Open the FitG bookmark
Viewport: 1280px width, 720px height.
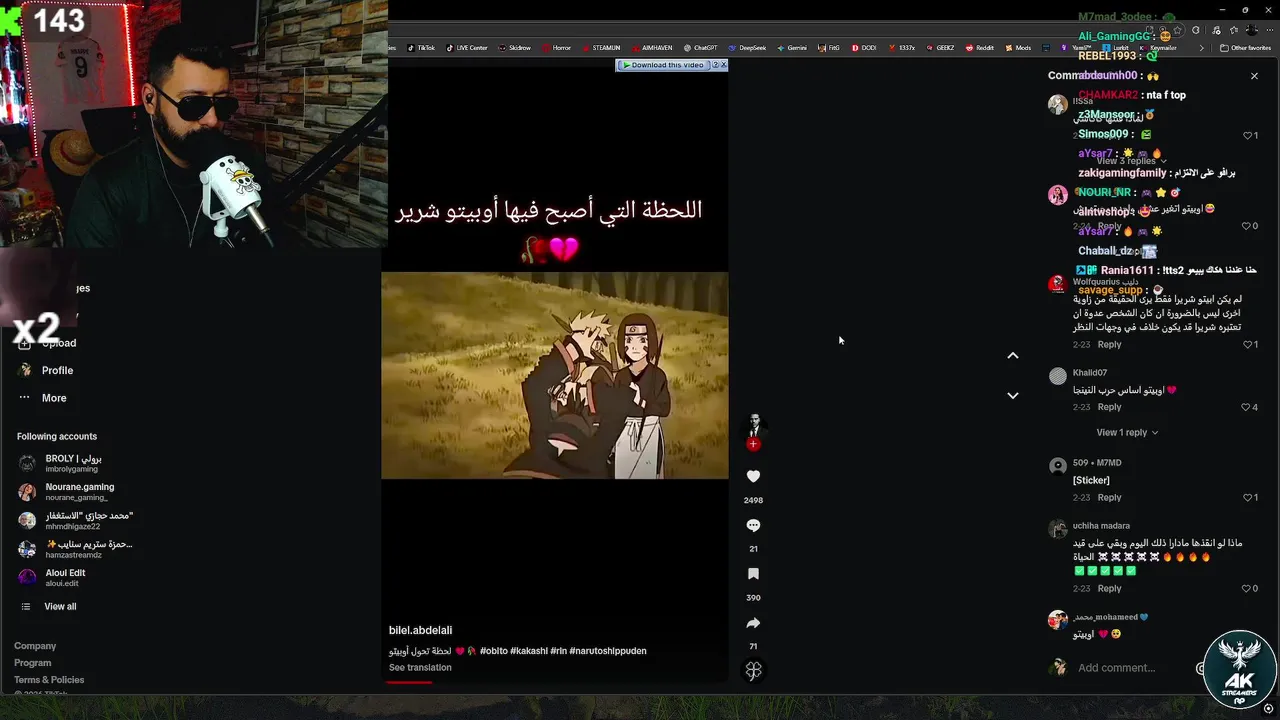pyautogui.click(x=829, y=48)
